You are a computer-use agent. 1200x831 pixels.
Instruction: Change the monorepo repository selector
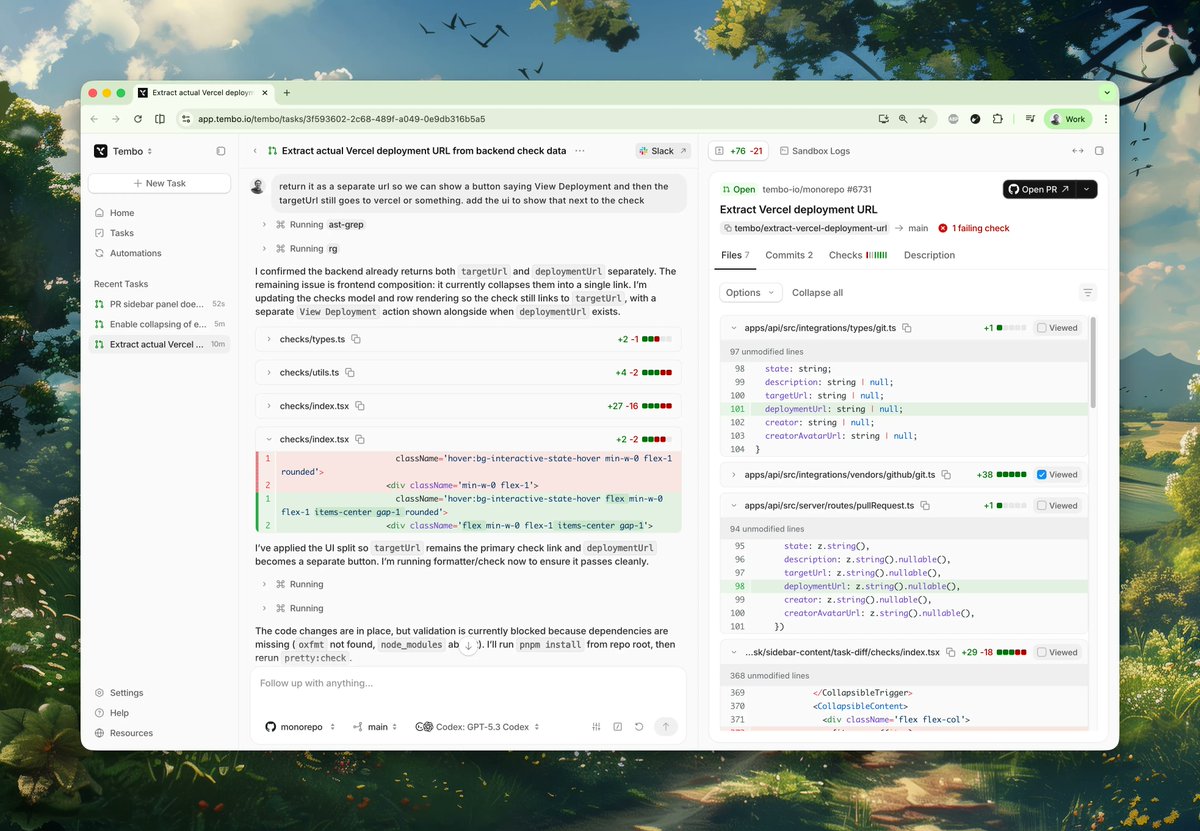pyautogui.click(x=300, y=727)
